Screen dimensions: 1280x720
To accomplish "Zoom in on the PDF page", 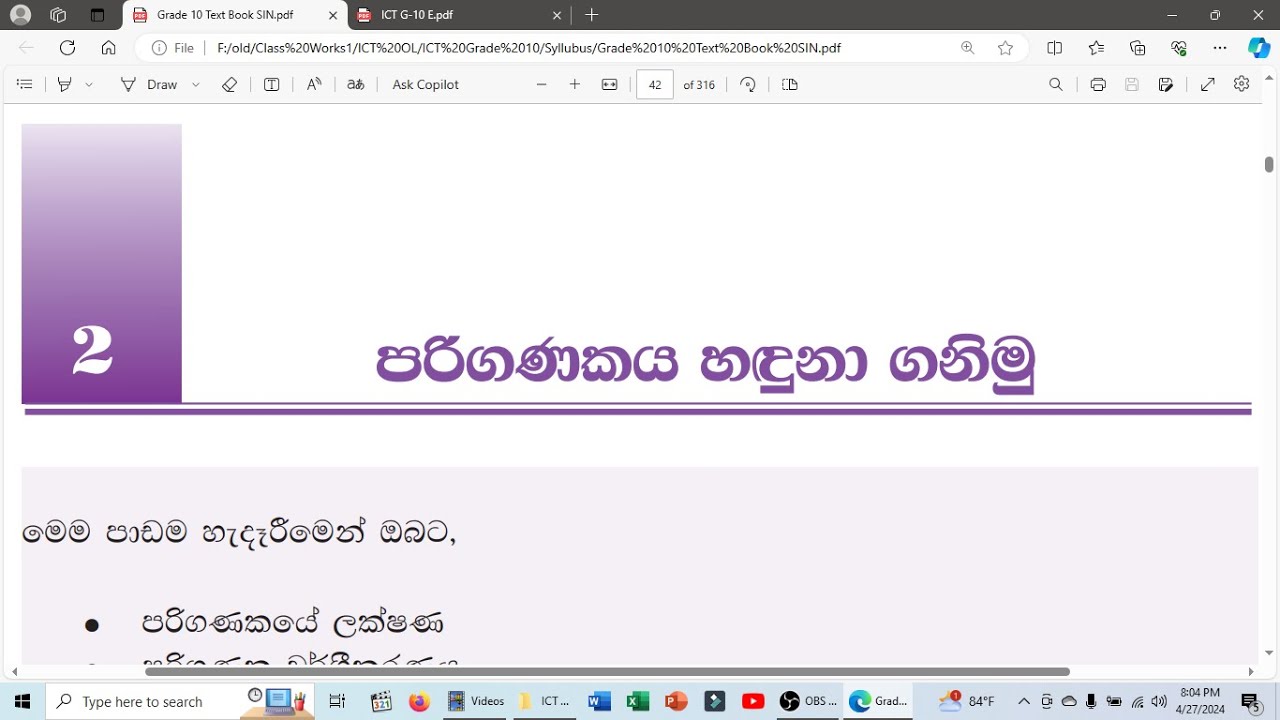I will (x=575, y=85).
